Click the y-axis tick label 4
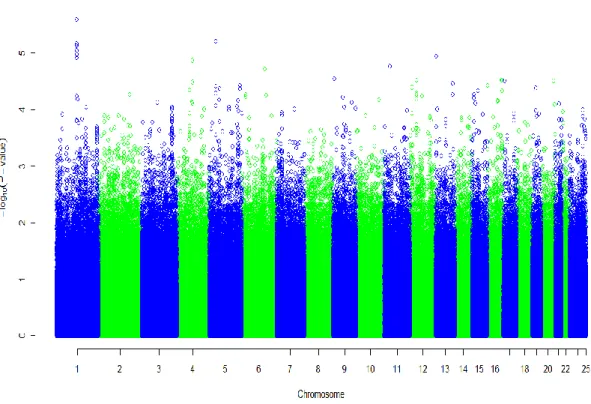This screenshot has width=591, height=404. tap(22, 110)
